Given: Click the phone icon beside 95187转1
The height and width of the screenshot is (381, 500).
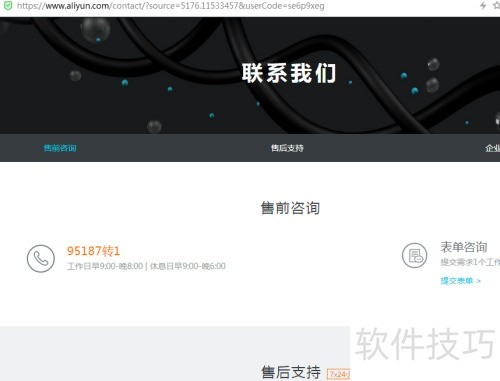Looking at the screenshot, I should [x=41, y=259].
